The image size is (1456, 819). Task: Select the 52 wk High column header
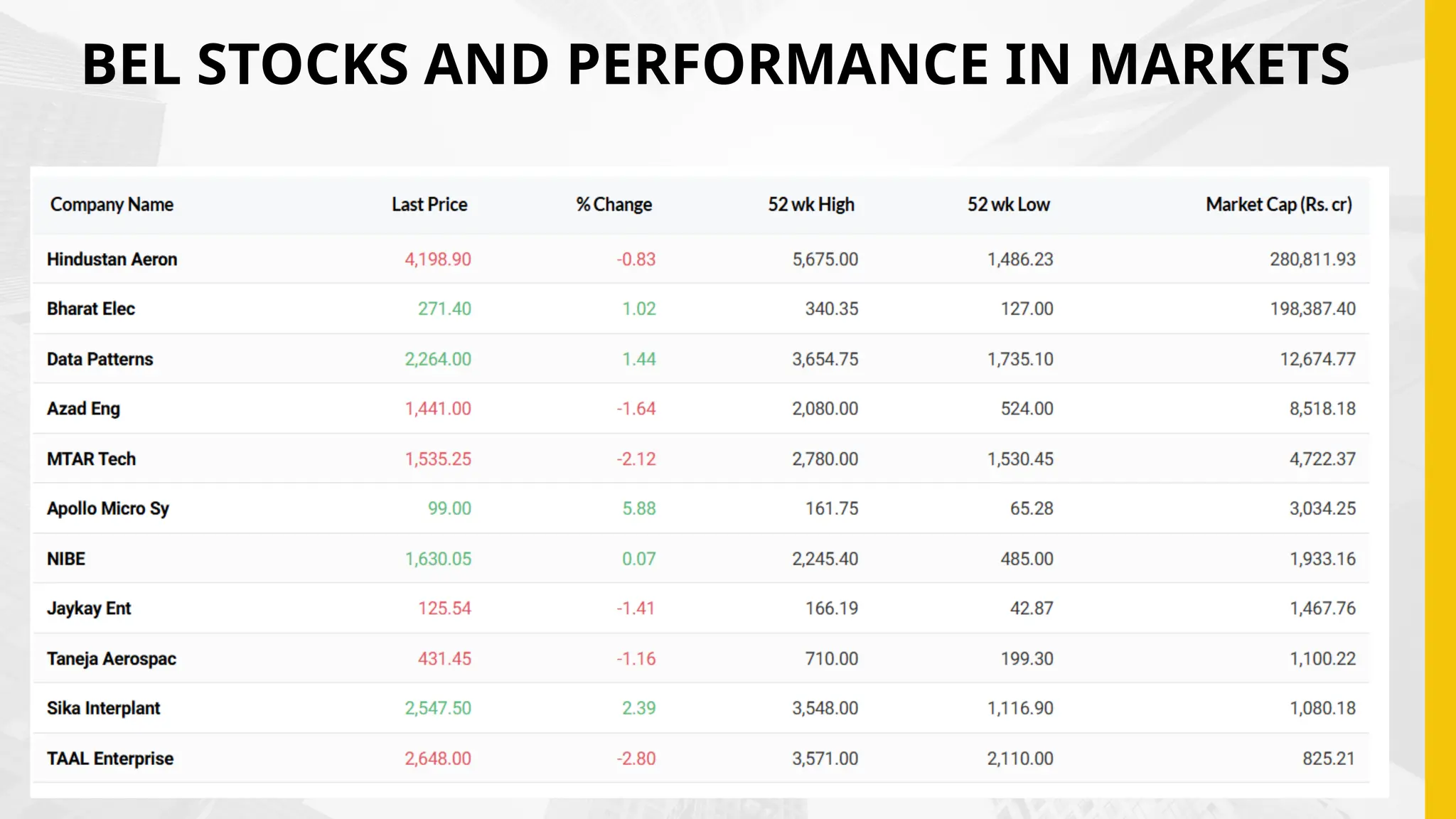tap(811, 205)
